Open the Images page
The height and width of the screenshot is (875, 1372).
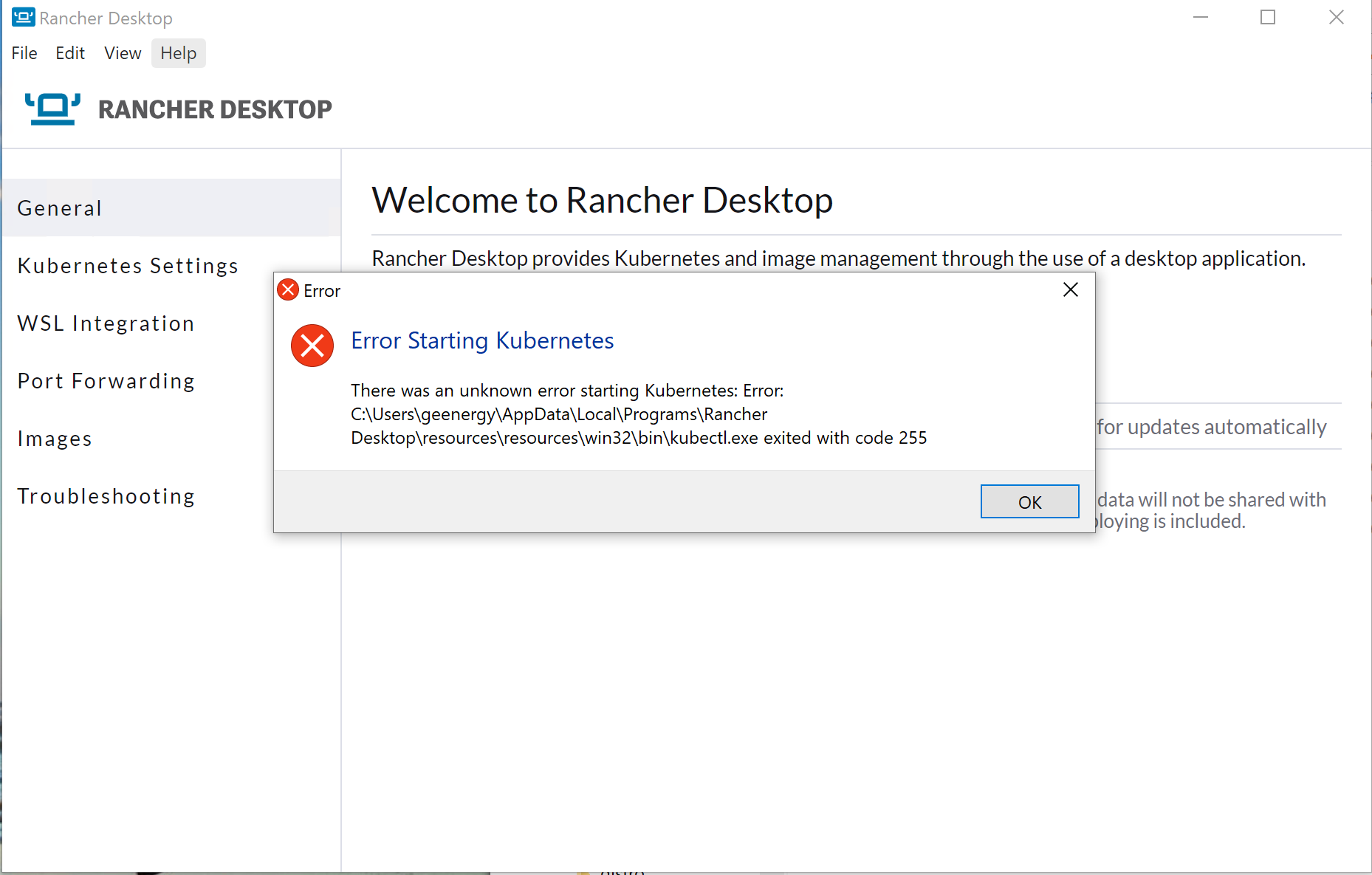55,438
